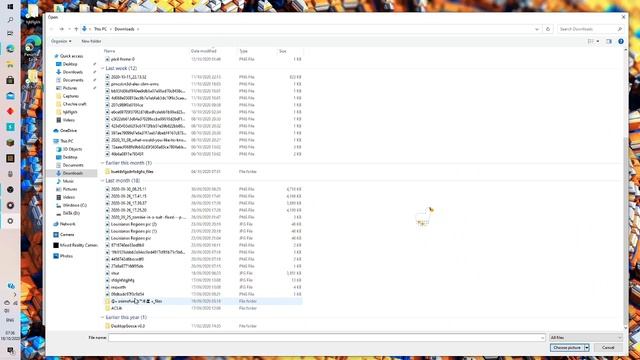Go forward with the Forward arrow

[x=61, y=29]
